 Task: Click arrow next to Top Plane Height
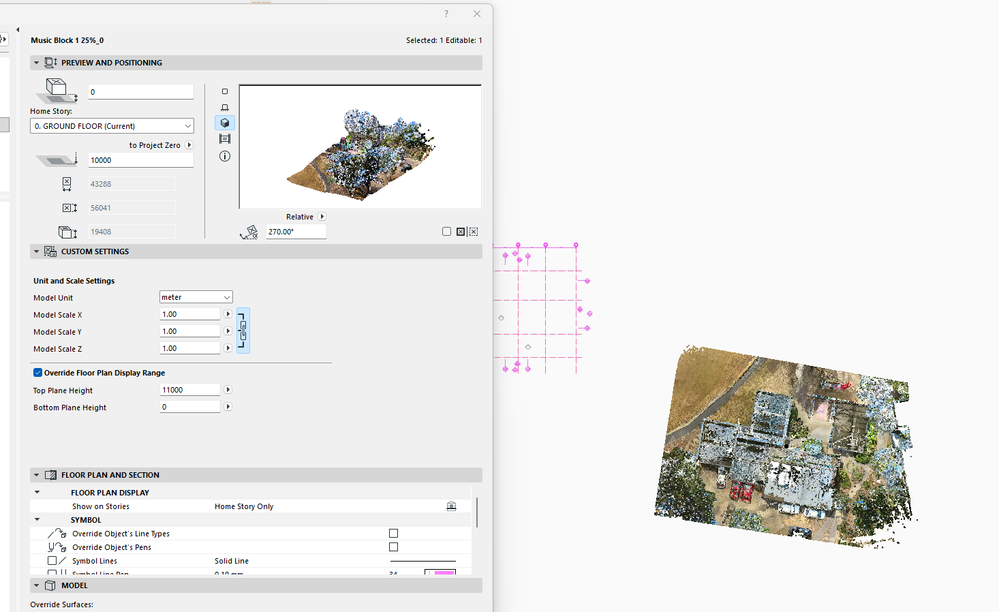click(x=227, y=390)
